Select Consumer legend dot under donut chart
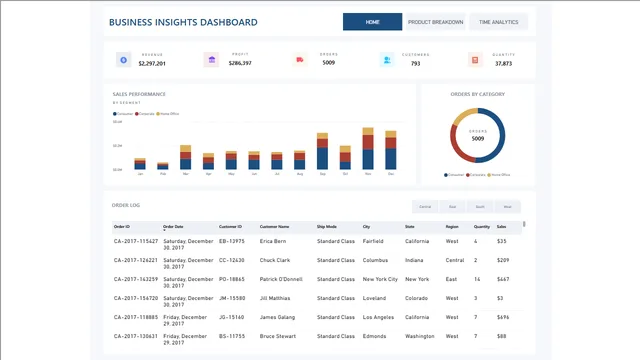The width and height of the screenshot is (640, 360). pos(446,175)
